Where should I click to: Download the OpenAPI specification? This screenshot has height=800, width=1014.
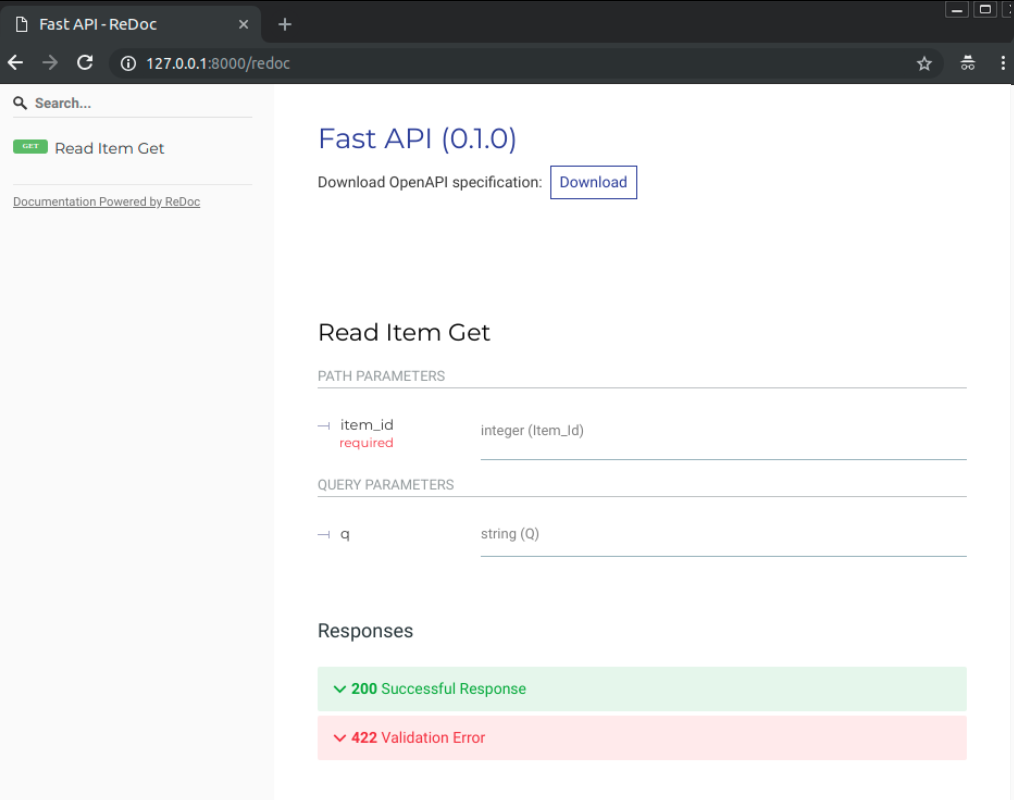click(x=593, y=182)
